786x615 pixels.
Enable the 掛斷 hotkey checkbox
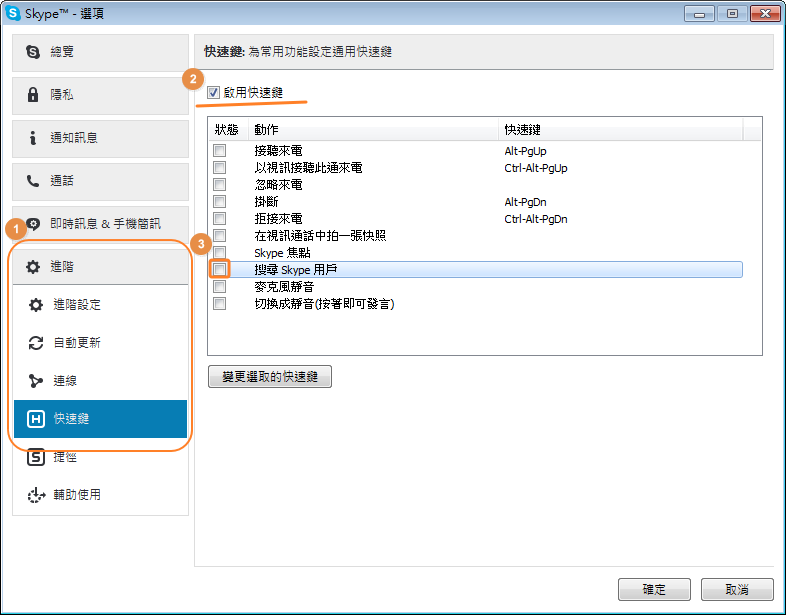pos(220,201)
